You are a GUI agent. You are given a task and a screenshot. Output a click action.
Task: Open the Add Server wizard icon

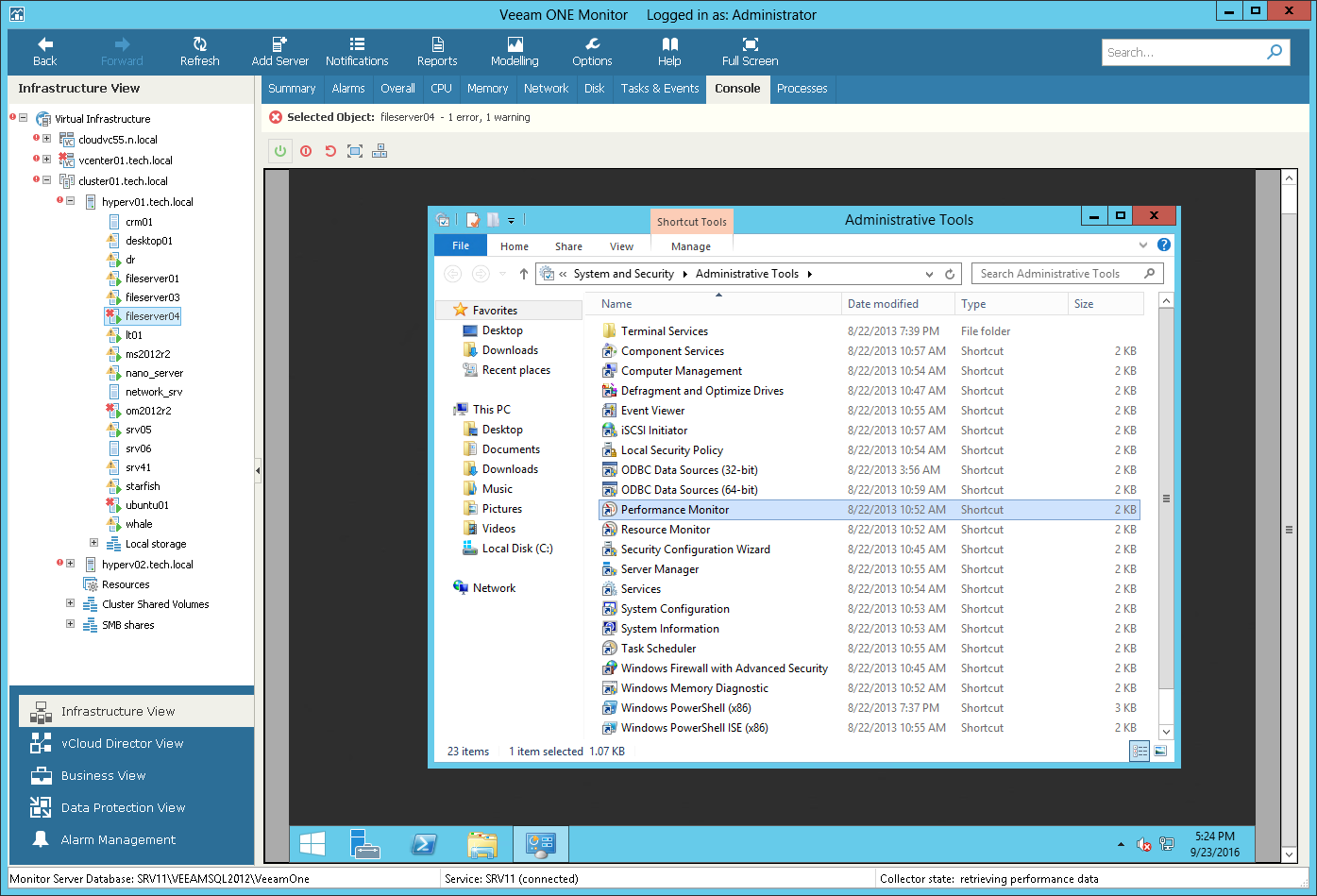[x=279, y=44]
